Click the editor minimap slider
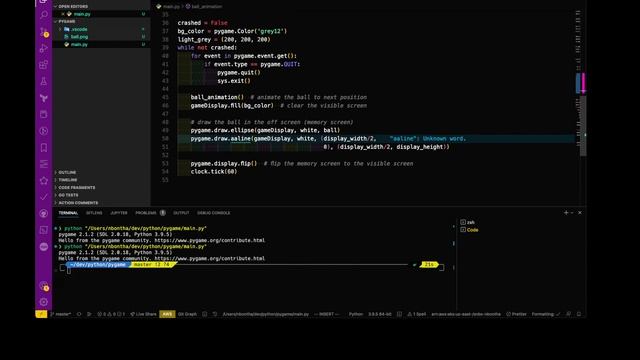The width and height of the screenshot is (640, 360). (x=578, y=82)
